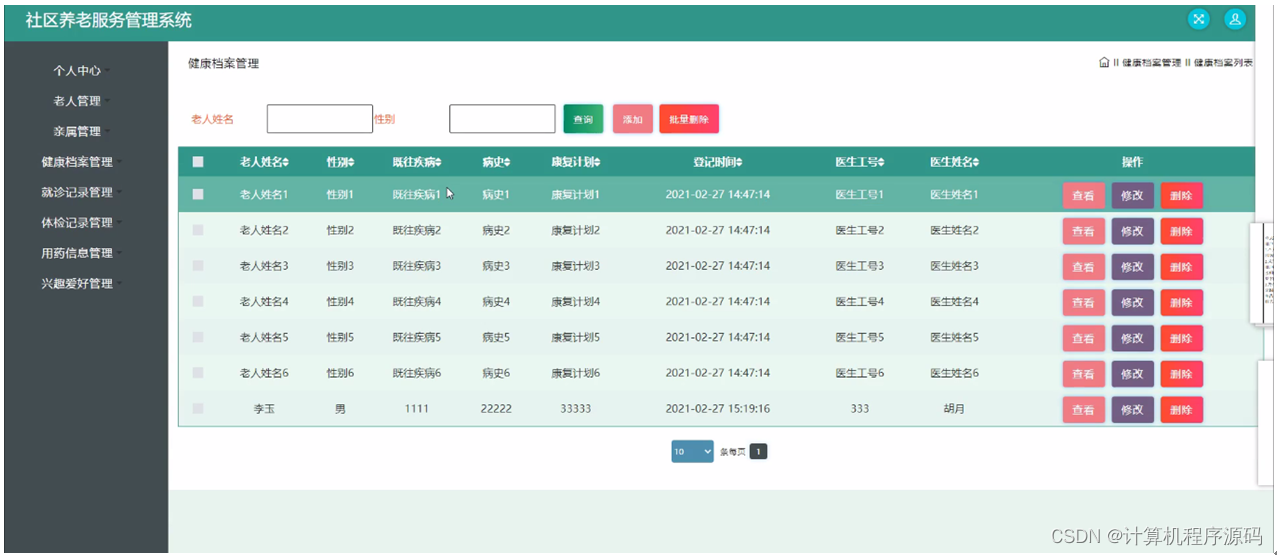Click 修改 for 老人姓名1 row
This screenshot has height=555, width=1277.
[1132, 196]
